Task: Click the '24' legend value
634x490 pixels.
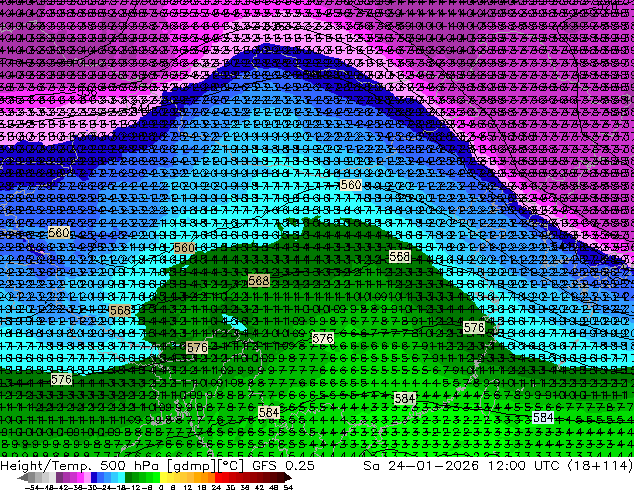Action: click(x=216, y=487)
